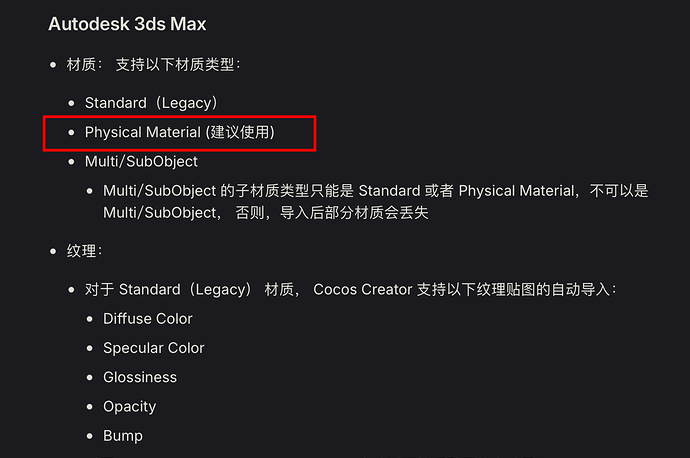Click the bullet beside "Opacity"

coord(89,407)
